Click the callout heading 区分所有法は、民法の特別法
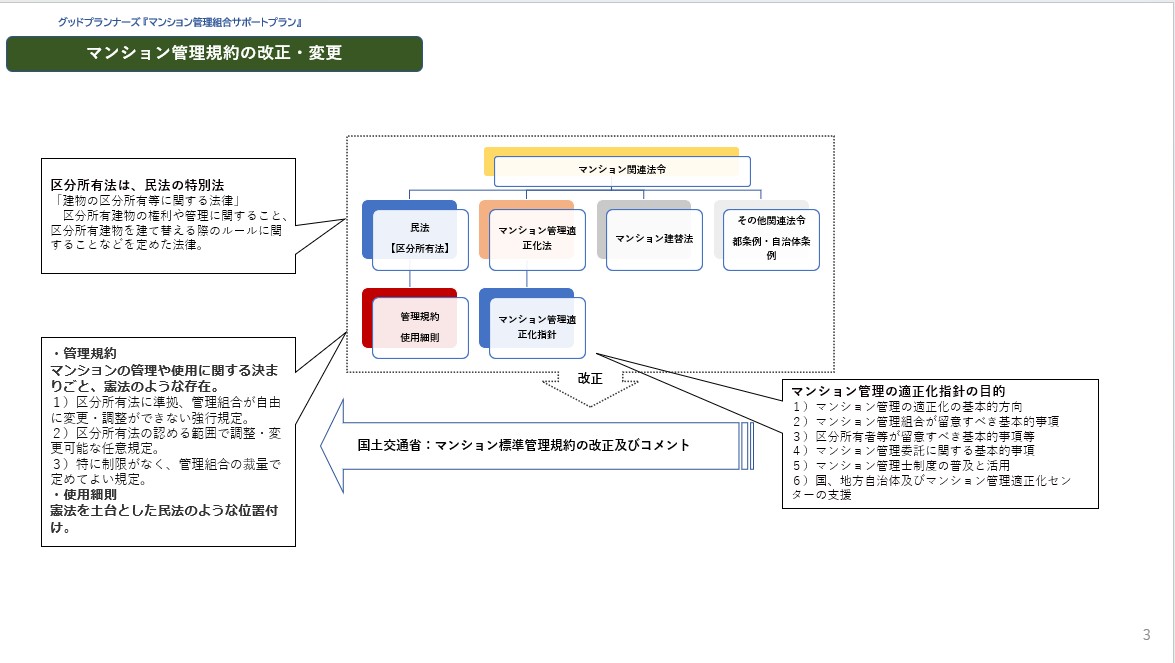This screenshot has height=663, width=1175. (x=137, y=185)
